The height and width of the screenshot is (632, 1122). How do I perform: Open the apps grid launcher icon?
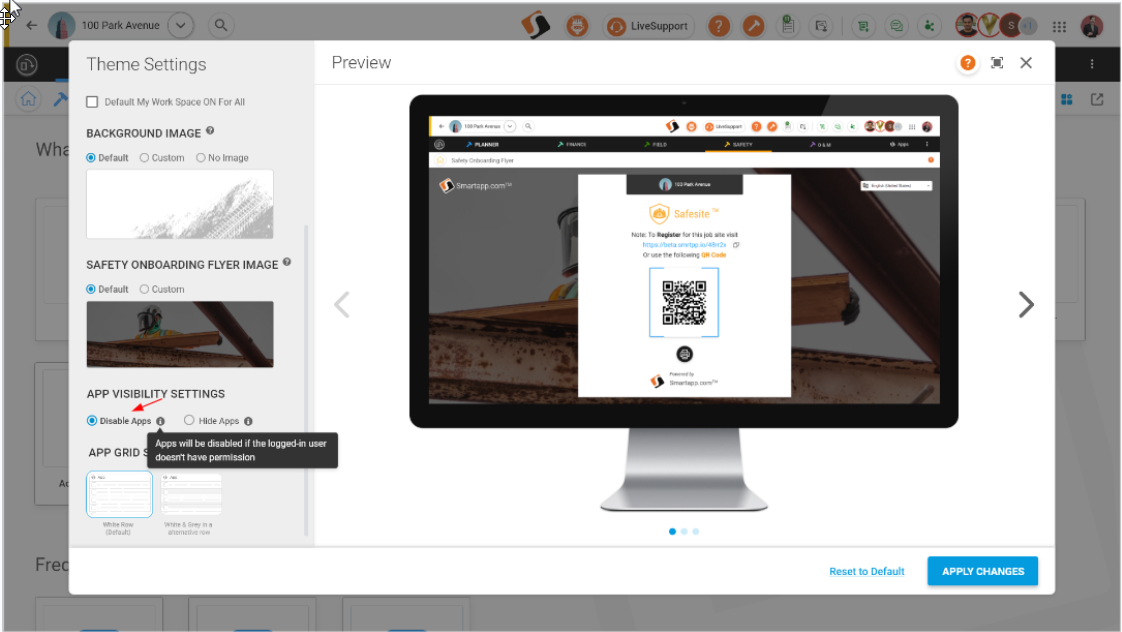[1059, 26]
